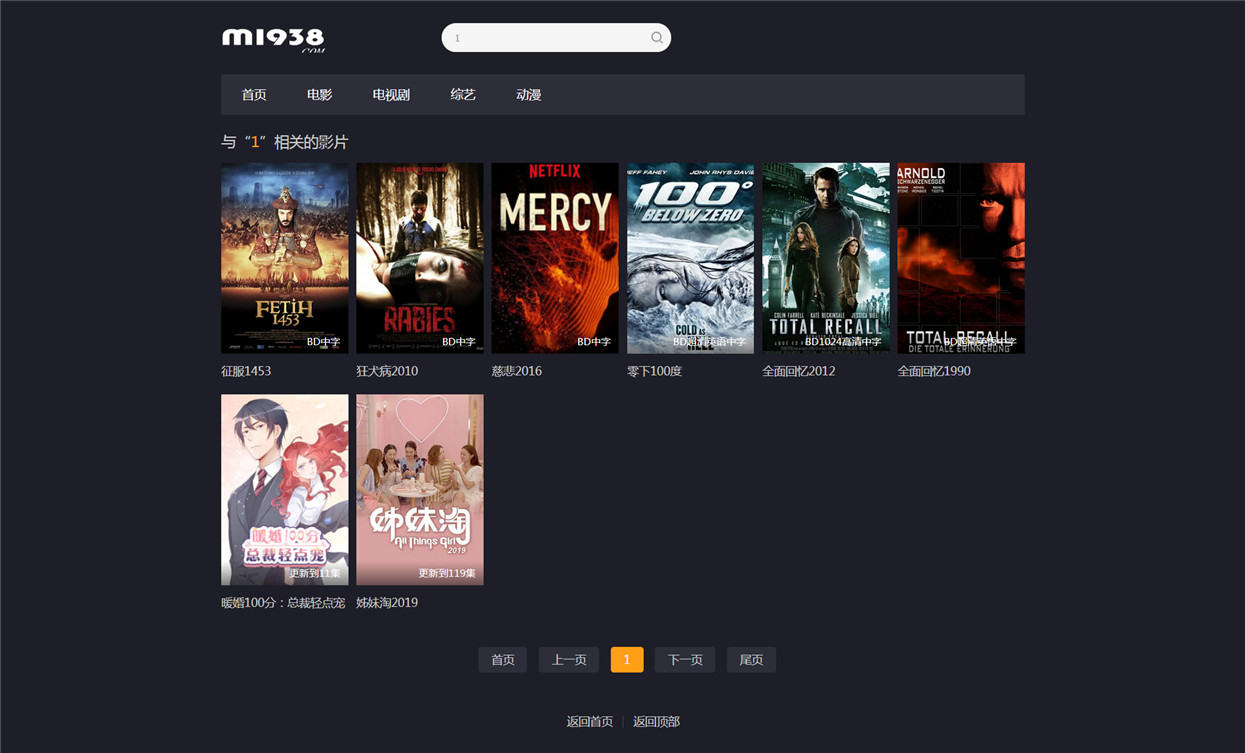
Task: Click the title link 慈悲2016
Action: 516,371
